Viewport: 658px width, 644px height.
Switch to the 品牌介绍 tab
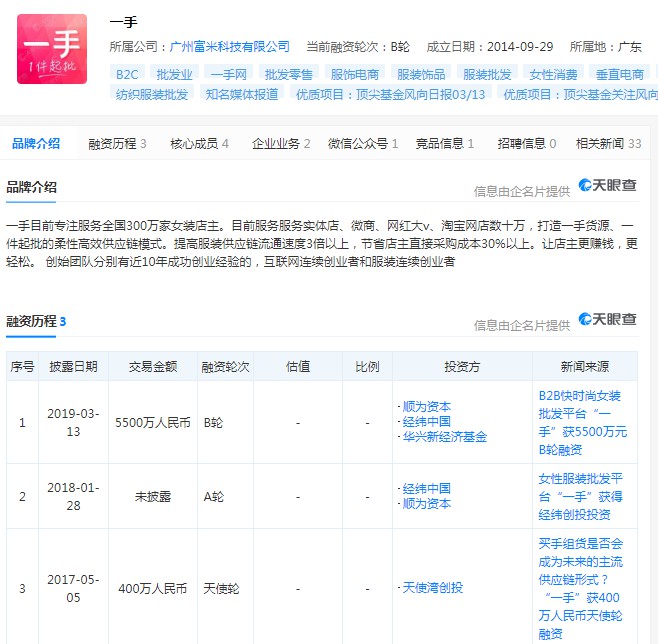36,143
